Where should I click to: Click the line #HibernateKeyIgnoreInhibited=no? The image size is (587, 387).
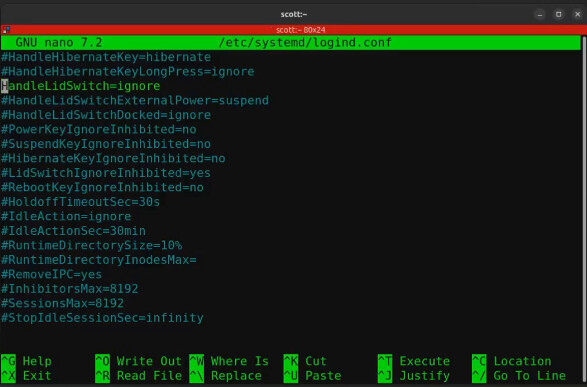tap(113, 159)
